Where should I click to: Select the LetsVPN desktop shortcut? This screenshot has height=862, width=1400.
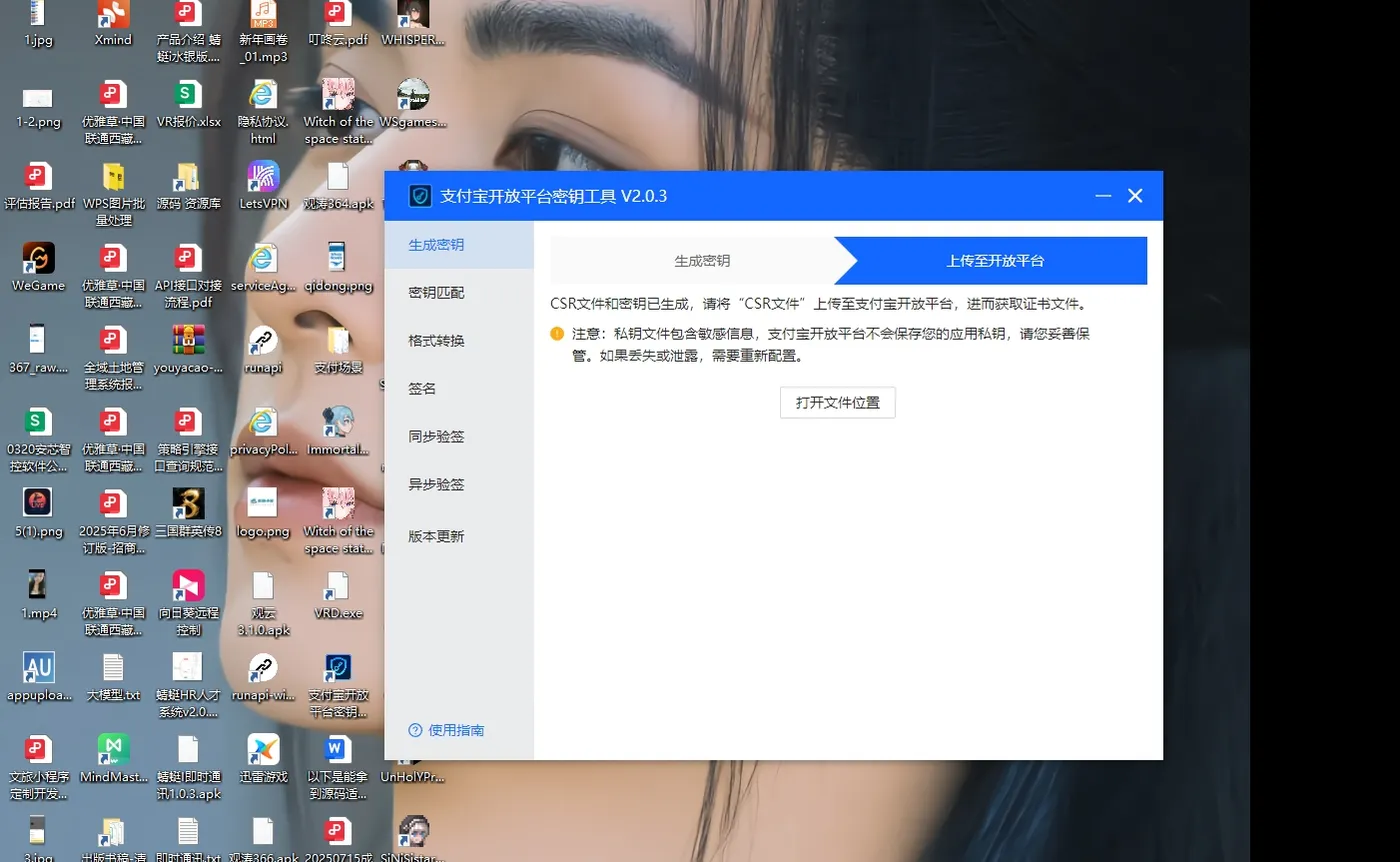pyautogui.click(x=263, y=187)
